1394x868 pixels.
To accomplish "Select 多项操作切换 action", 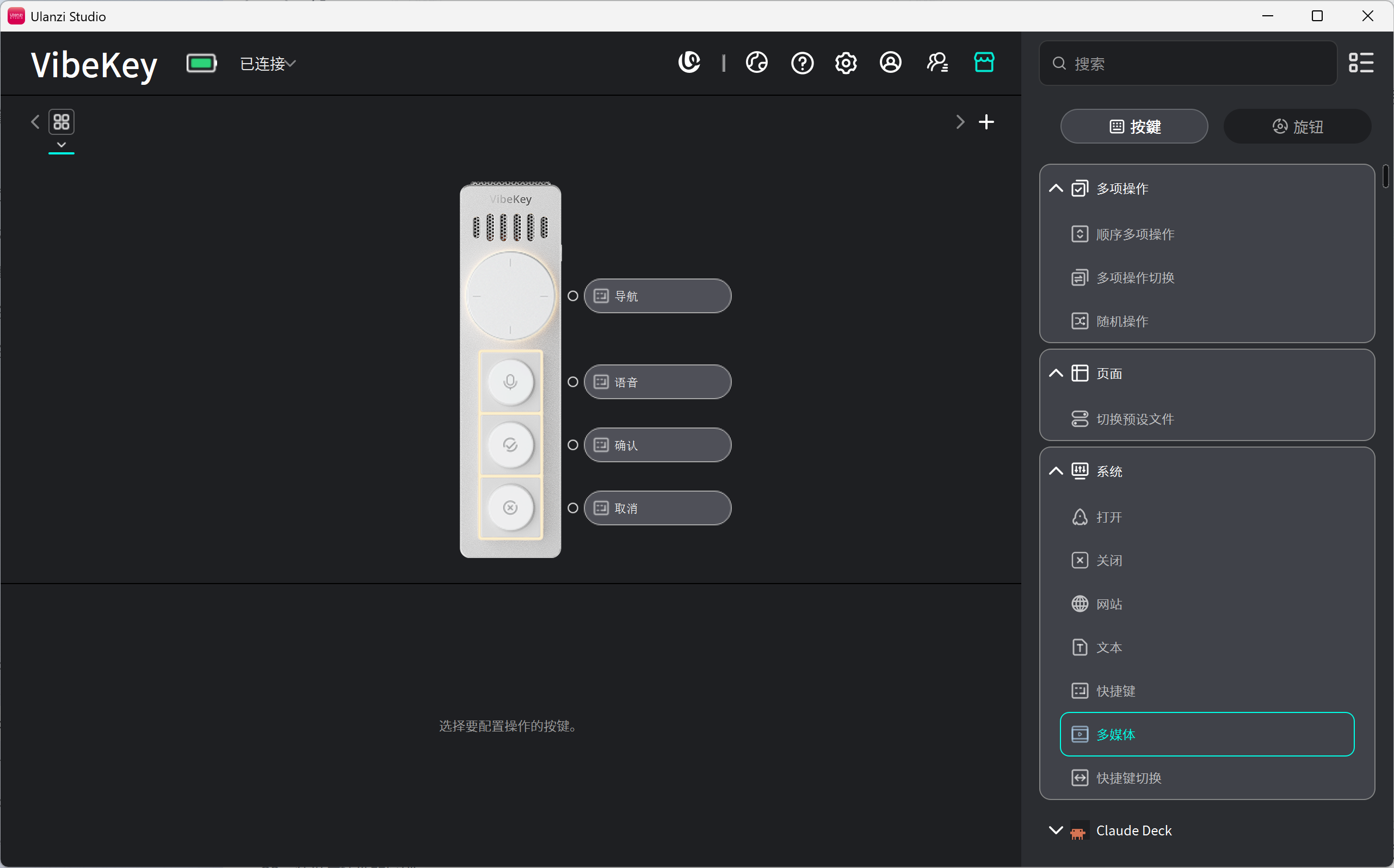I will (x=1207, y=278).
